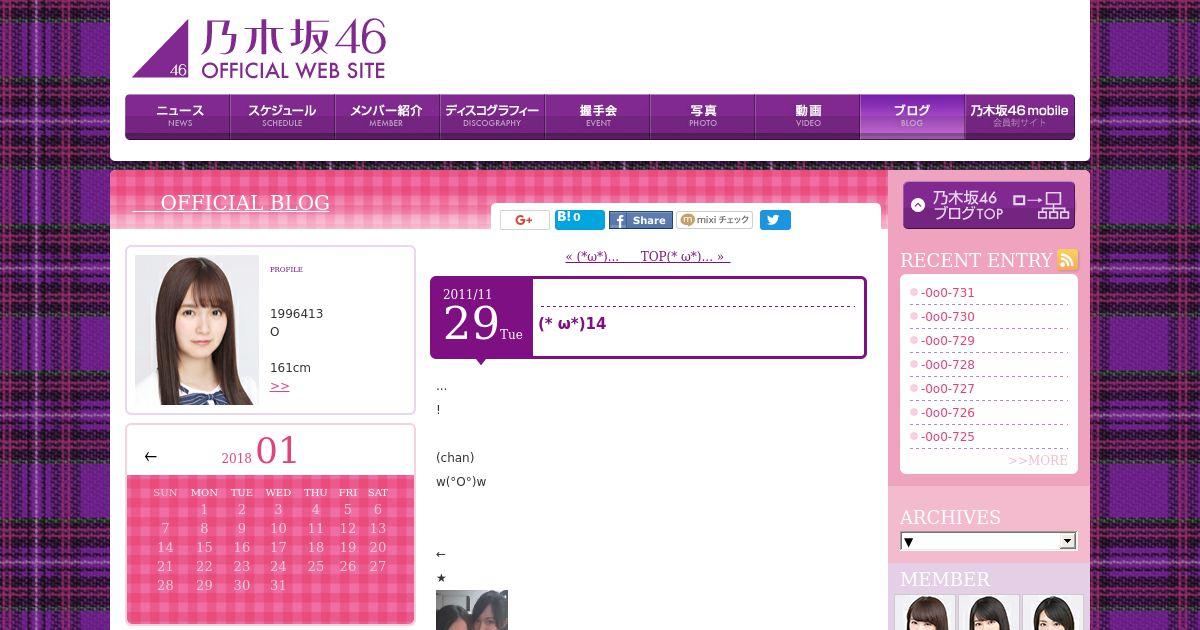The image size is (1200, 630).
Task: Open recent entry -0o0-731
Action: [947, 293]
